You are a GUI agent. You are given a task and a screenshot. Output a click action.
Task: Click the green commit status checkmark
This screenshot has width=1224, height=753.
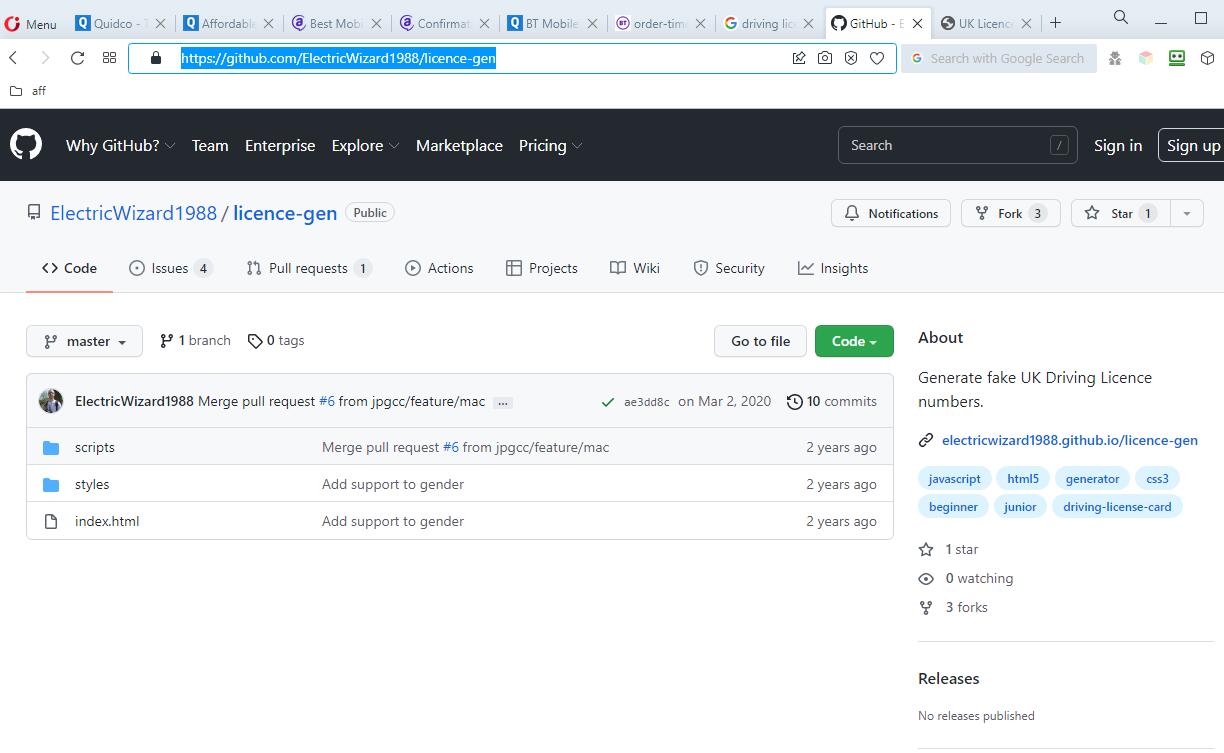[x=607, y=402]
